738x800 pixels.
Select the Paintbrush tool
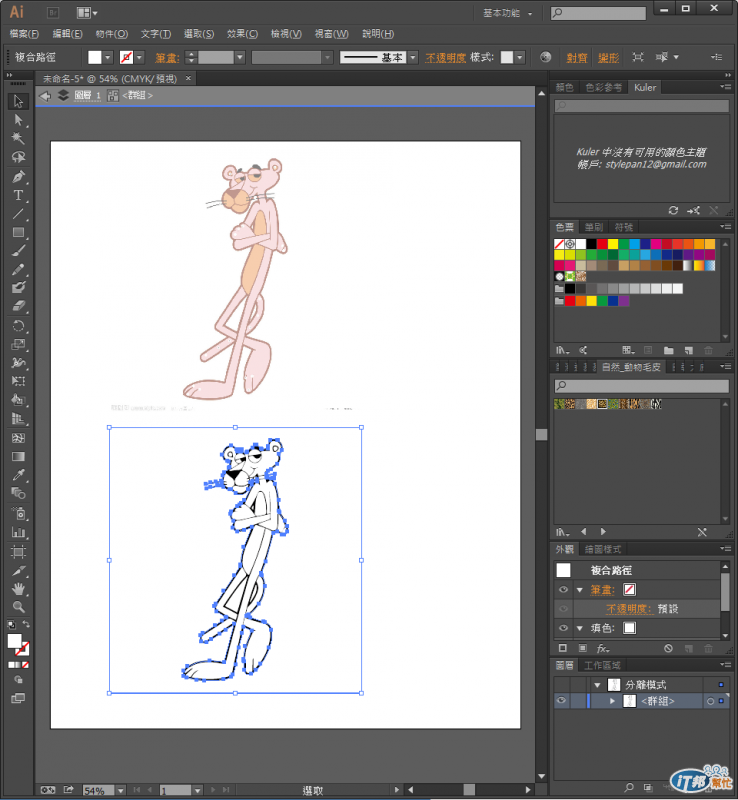click(18, 251)
